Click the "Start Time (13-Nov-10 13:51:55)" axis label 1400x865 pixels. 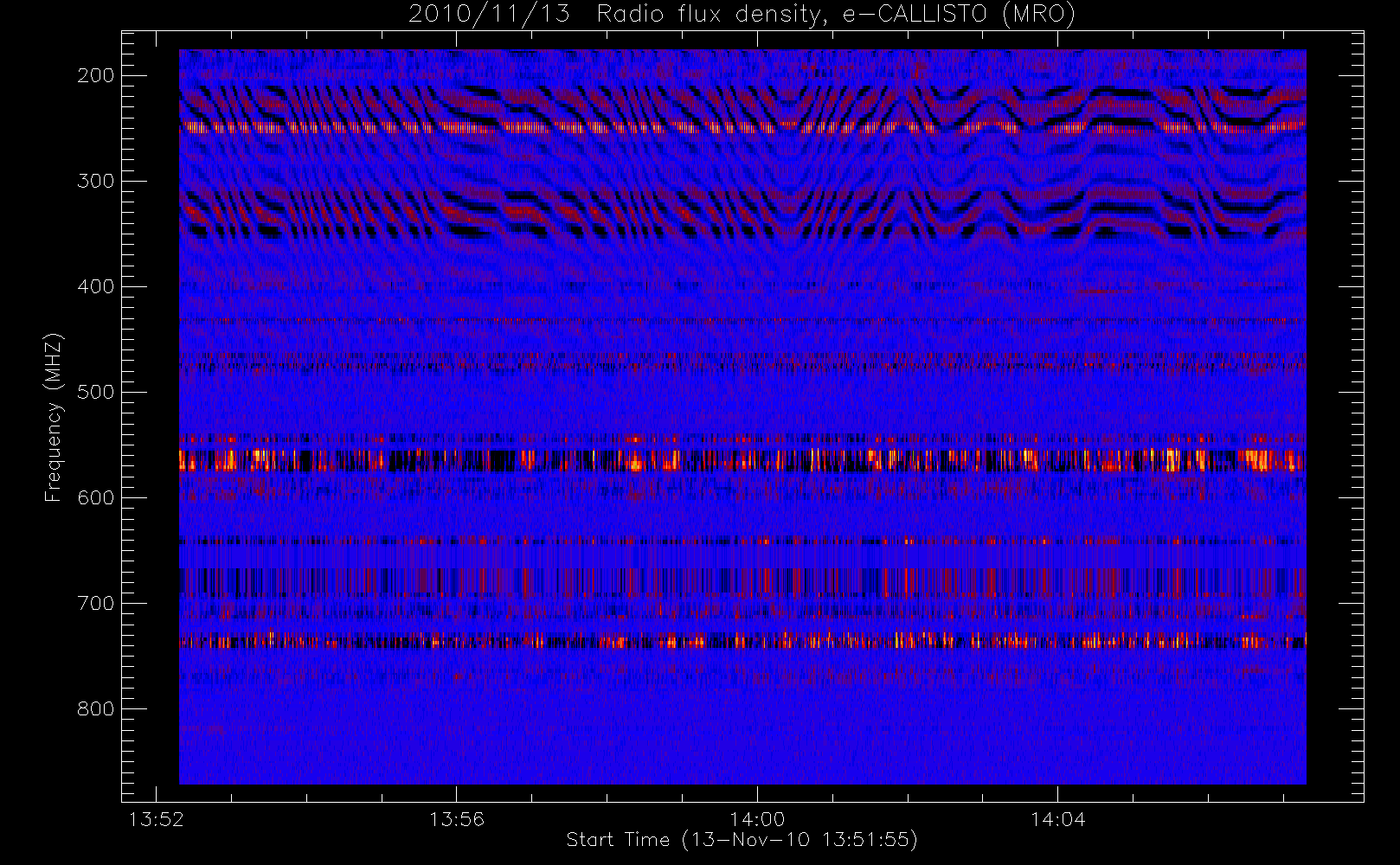pos(742,840)
